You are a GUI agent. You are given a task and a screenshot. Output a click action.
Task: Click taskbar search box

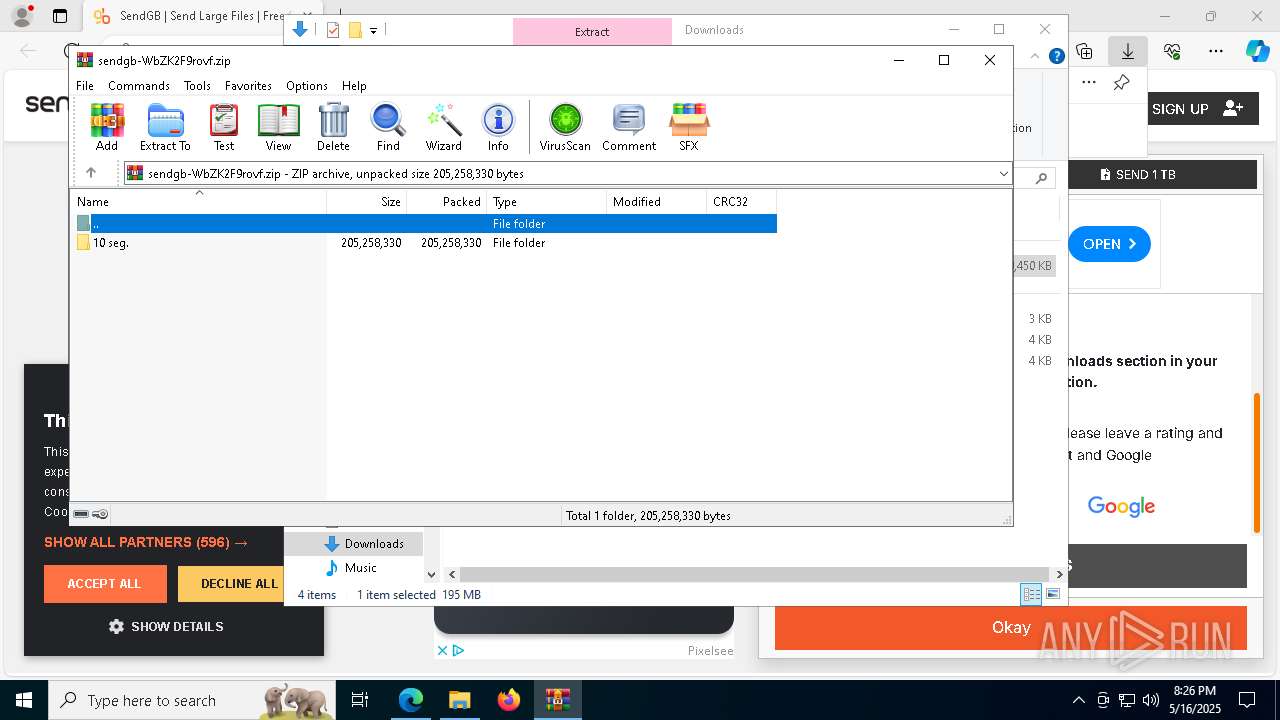tap(192, 700)
